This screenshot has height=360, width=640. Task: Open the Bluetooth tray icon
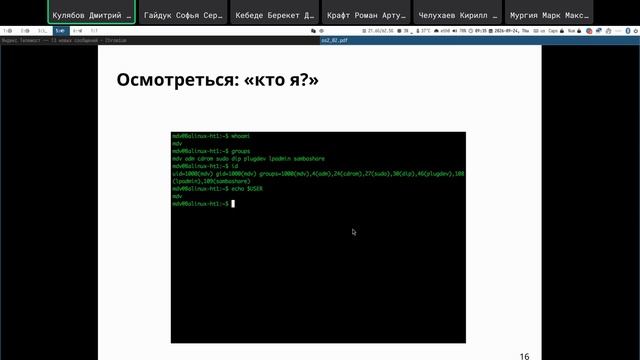(x=628, y=31)
